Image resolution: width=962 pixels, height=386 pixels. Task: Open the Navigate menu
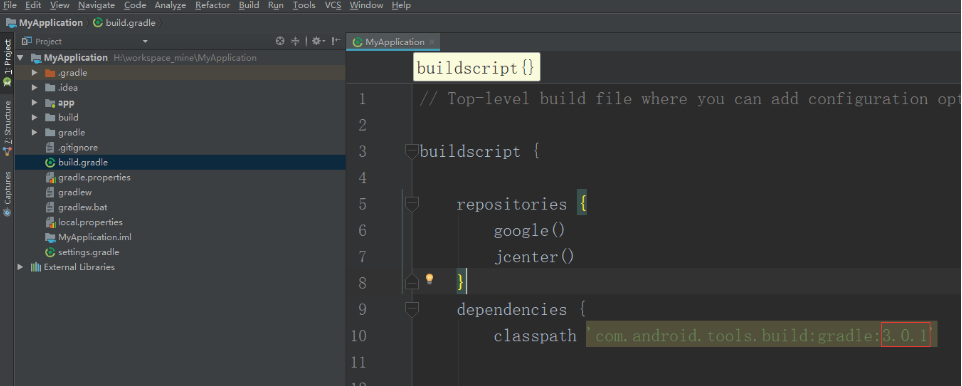point(96,6)
